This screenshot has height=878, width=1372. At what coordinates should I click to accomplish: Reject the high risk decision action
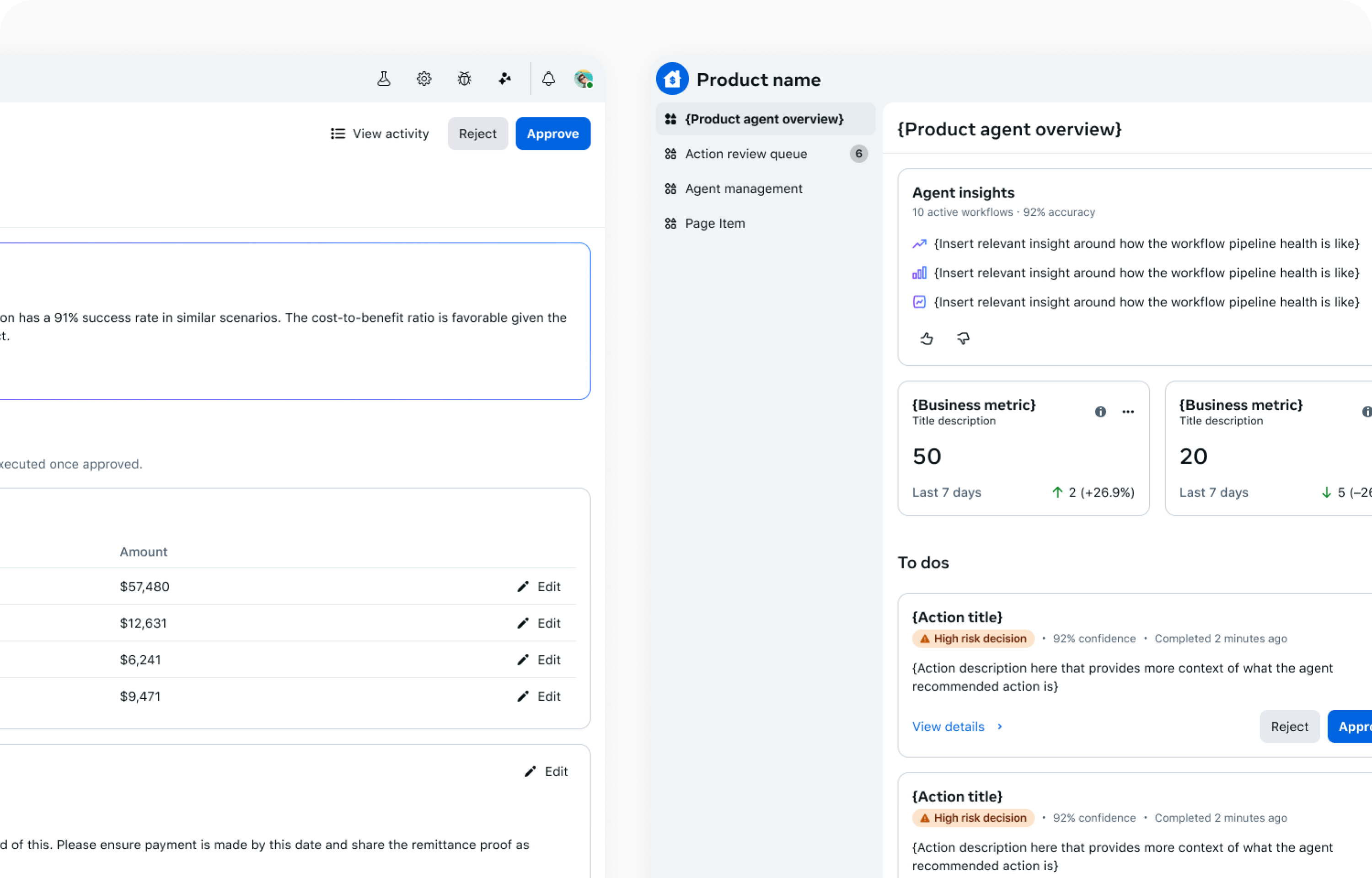1289,726
